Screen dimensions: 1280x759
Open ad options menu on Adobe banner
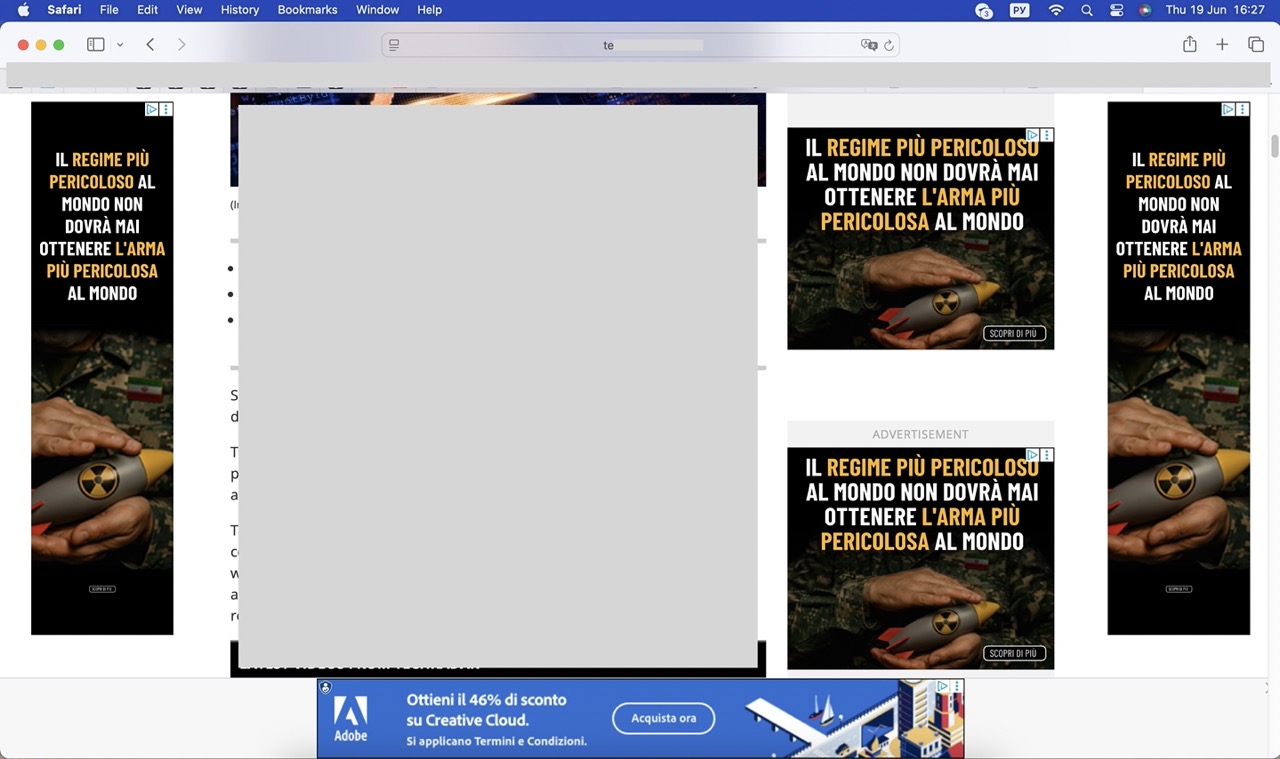click(x=957, y=686)
